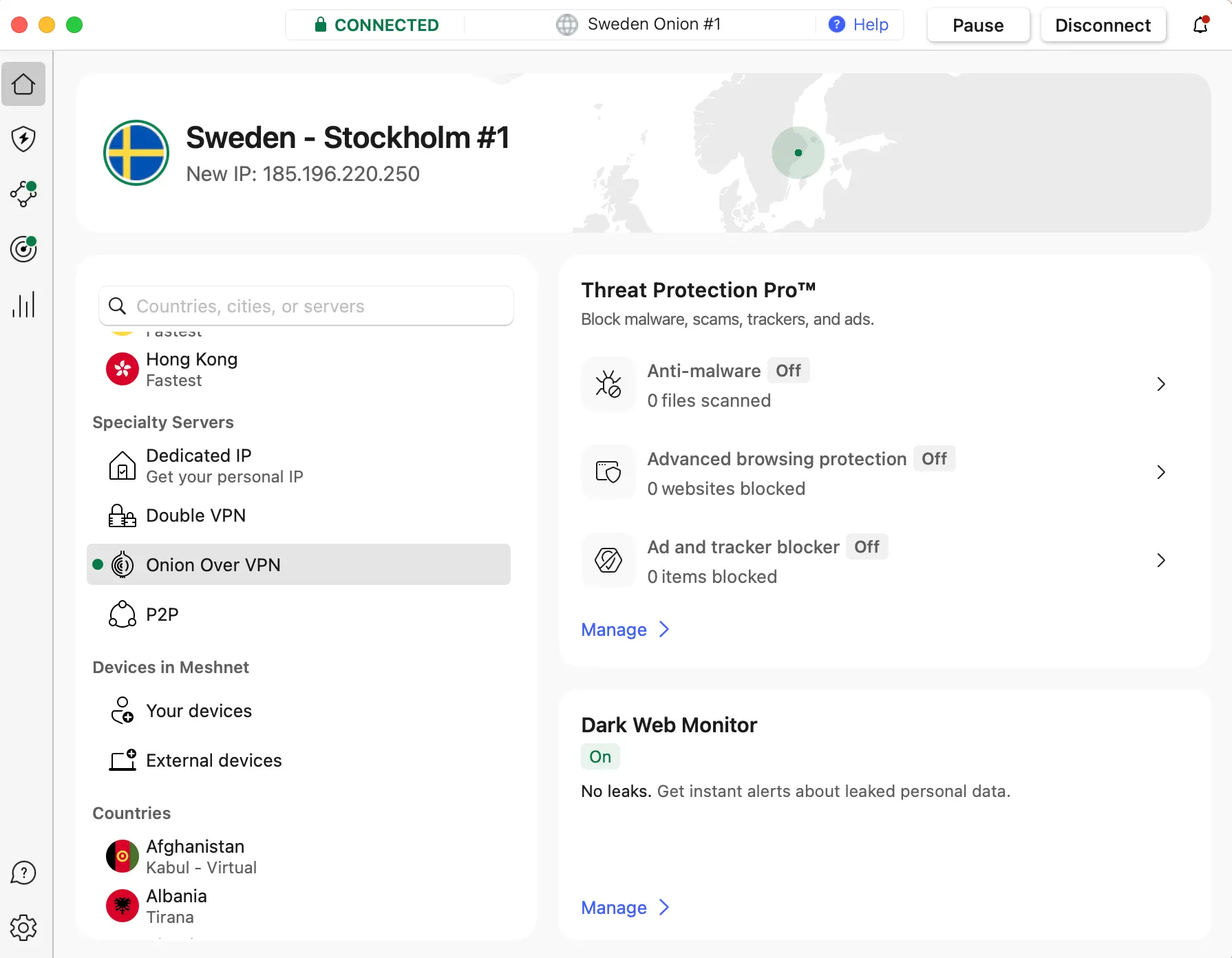Click the Anti-malware Off status badge
Screen dimensions: 1232x958
point(788,371)
